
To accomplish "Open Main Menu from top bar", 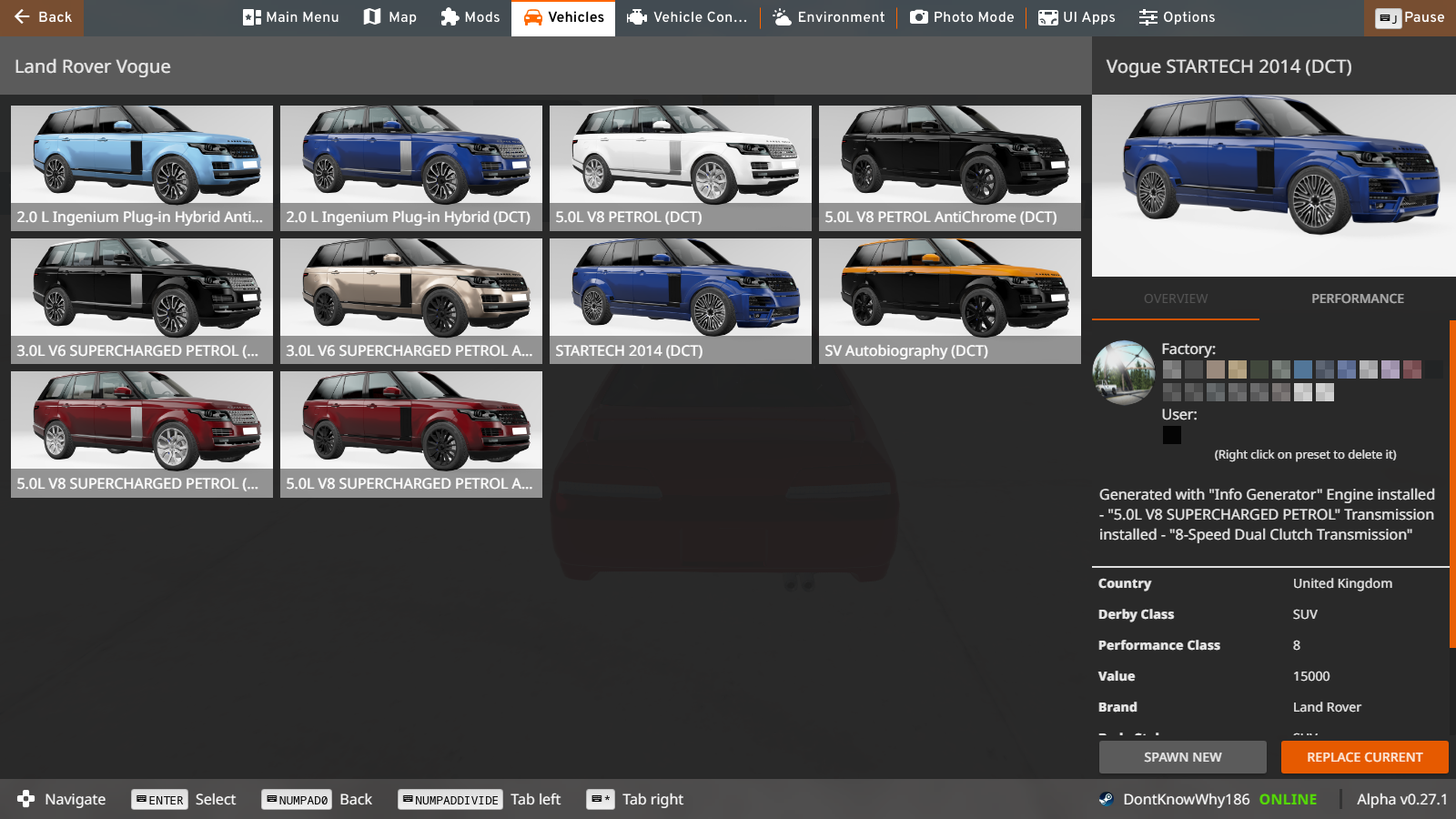I will click(291, 17).
